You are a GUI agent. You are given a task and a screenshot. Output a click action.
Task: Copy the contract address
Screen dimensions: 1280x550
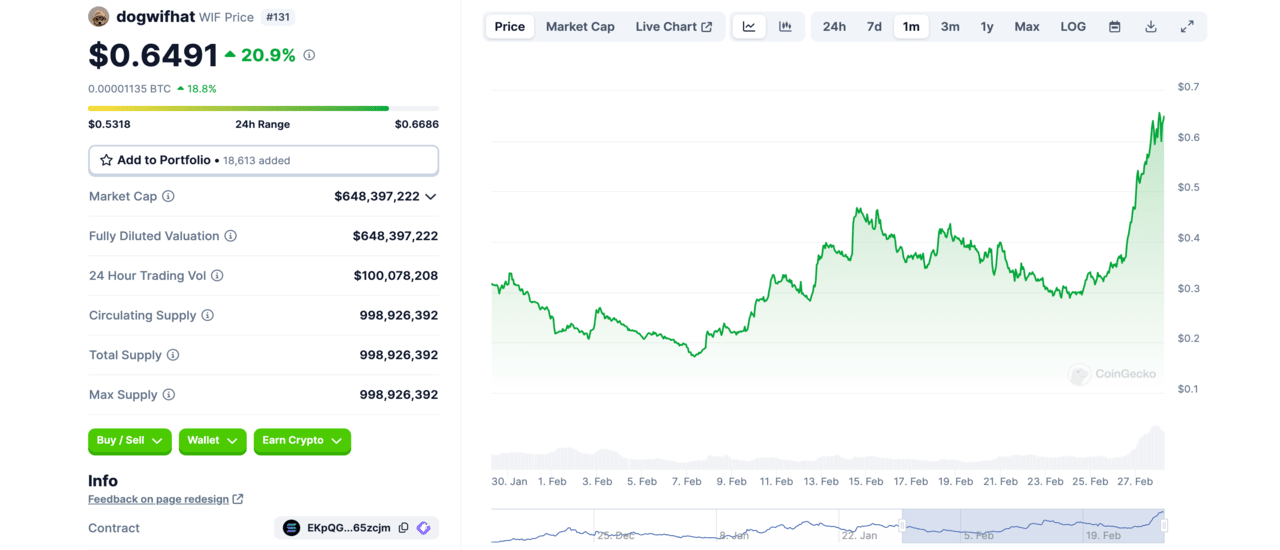[404, 528]
